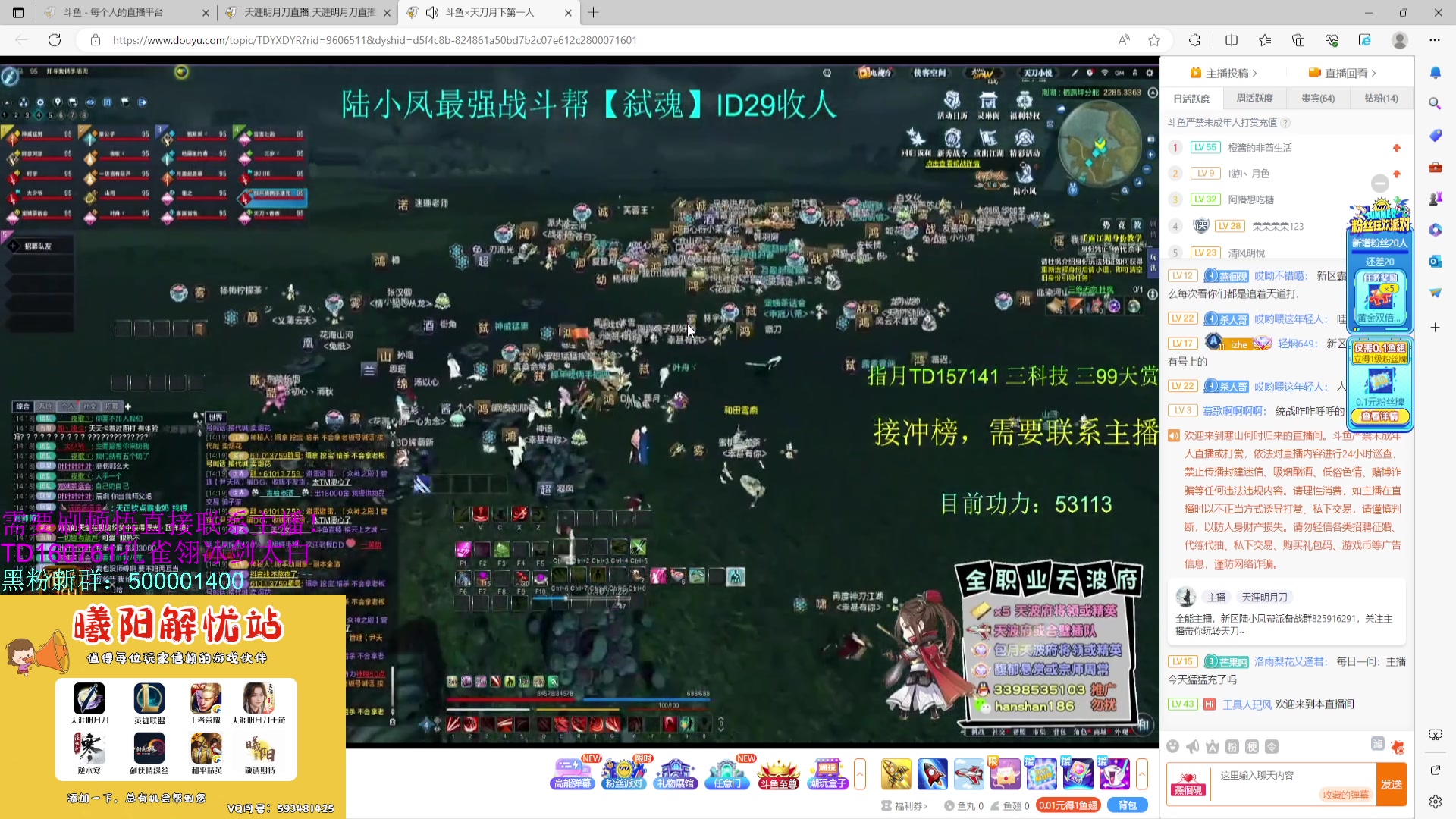
Task: Click the 任意门 door icon
Action: click(x=727, y=773)
